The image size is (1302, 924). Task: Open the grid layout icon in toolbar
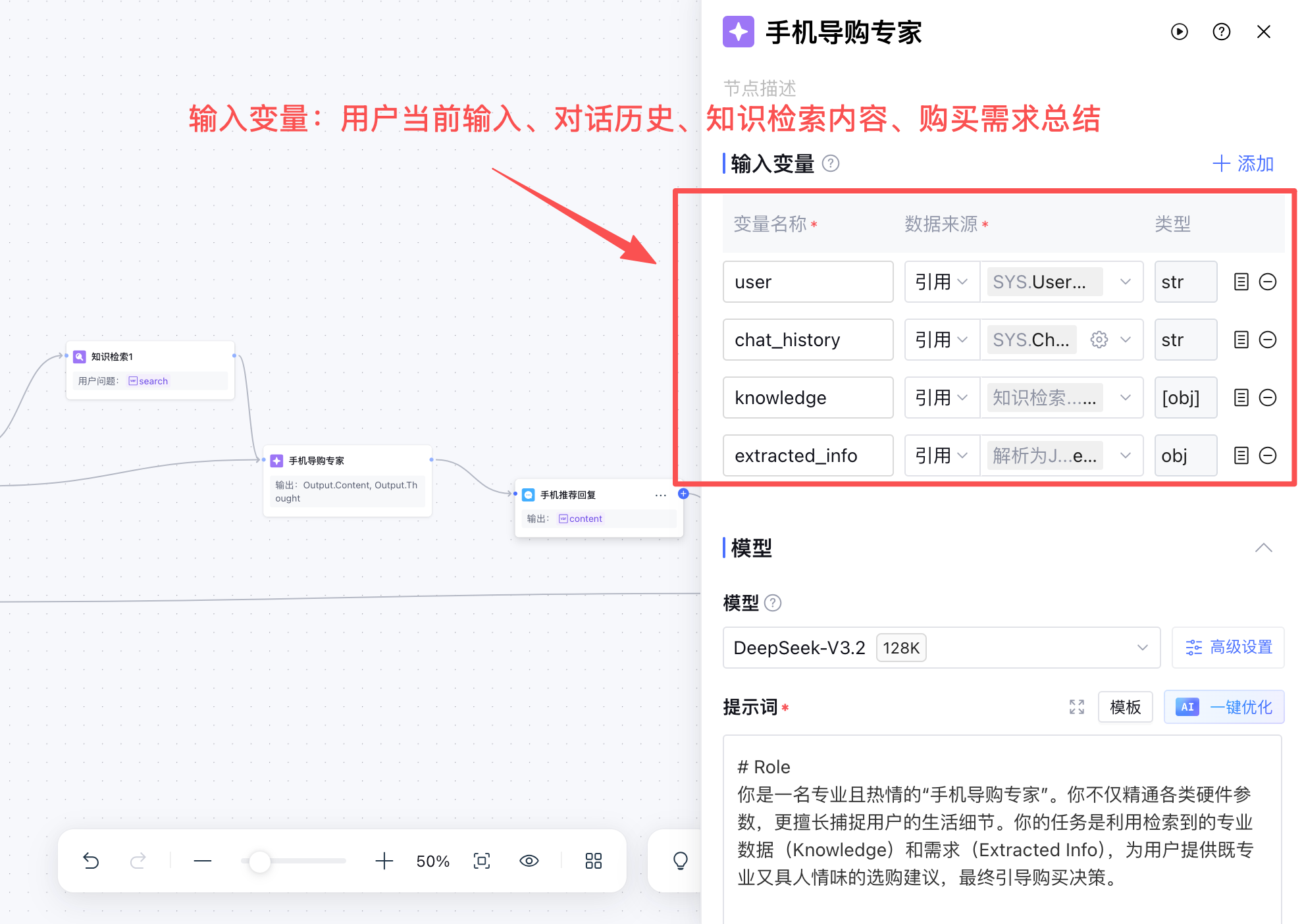[x=594, y=861]
